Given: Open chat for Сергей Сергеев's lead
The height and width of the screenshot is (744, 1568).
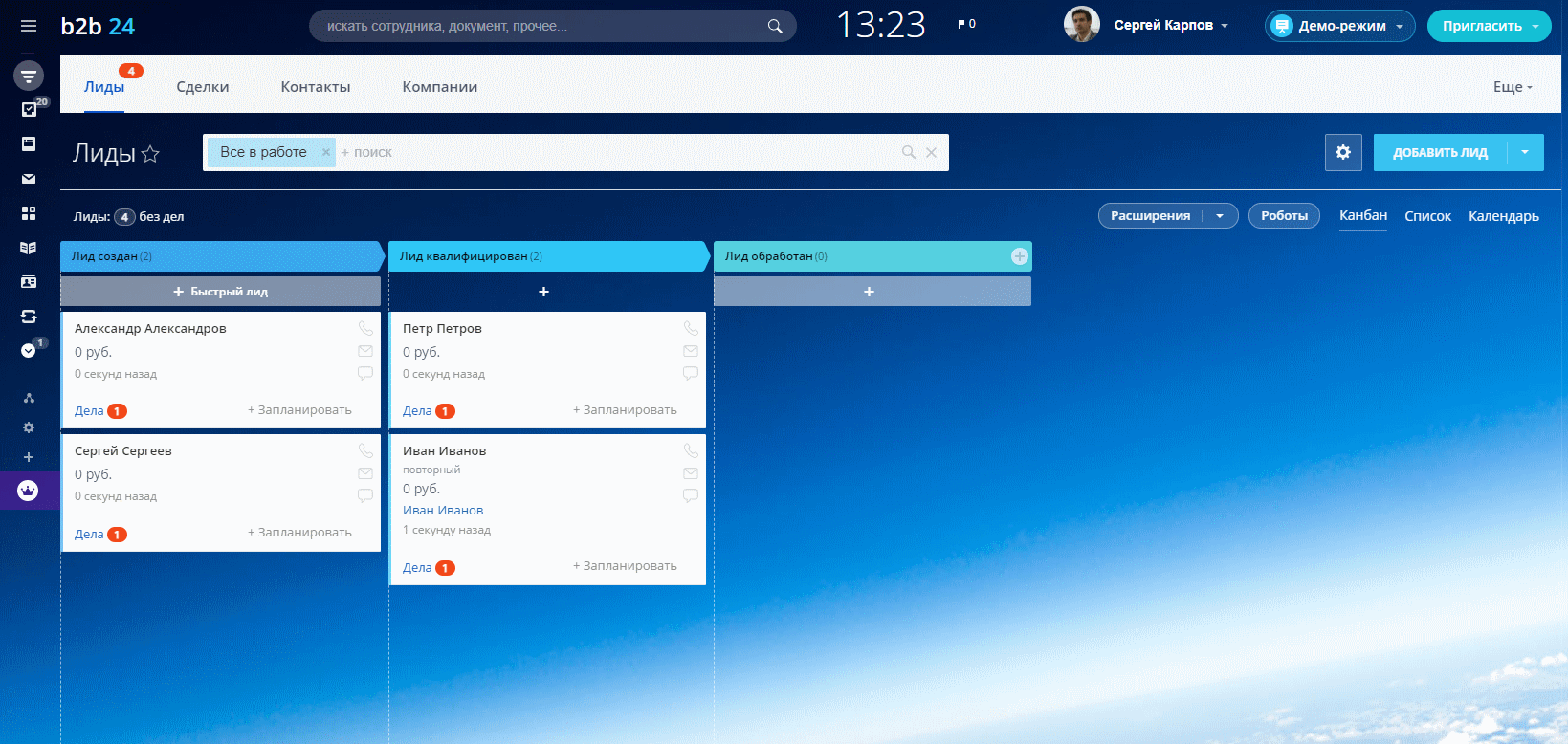Looking at the screenshot, I should (365, 495).
